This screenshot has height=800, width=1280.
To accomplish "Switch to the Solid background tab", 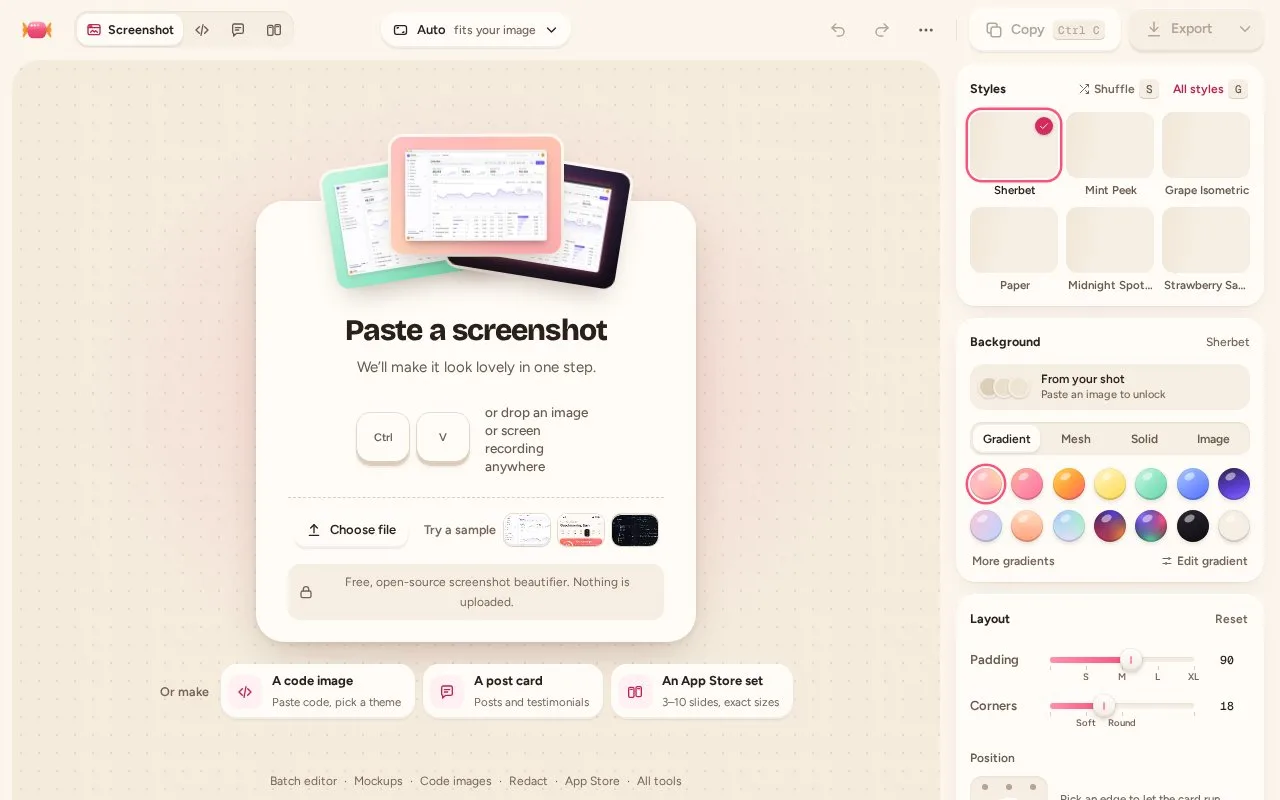I will click(1144, 439).
